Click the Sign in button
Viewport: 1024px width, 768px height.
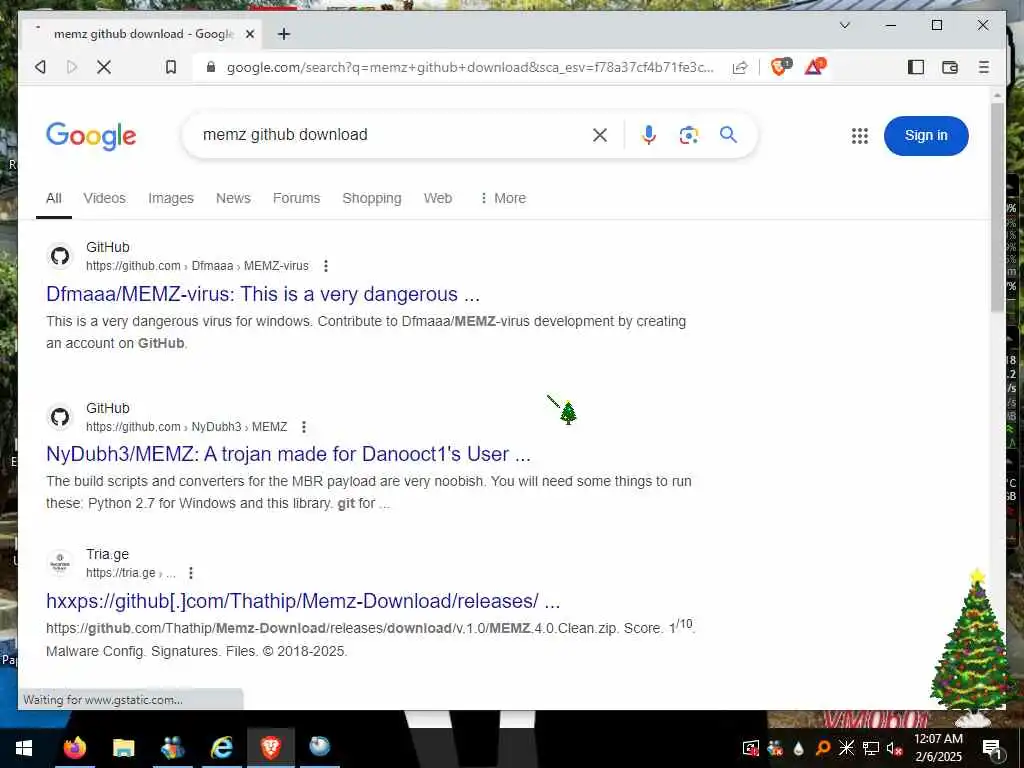[x=925, y=135]
